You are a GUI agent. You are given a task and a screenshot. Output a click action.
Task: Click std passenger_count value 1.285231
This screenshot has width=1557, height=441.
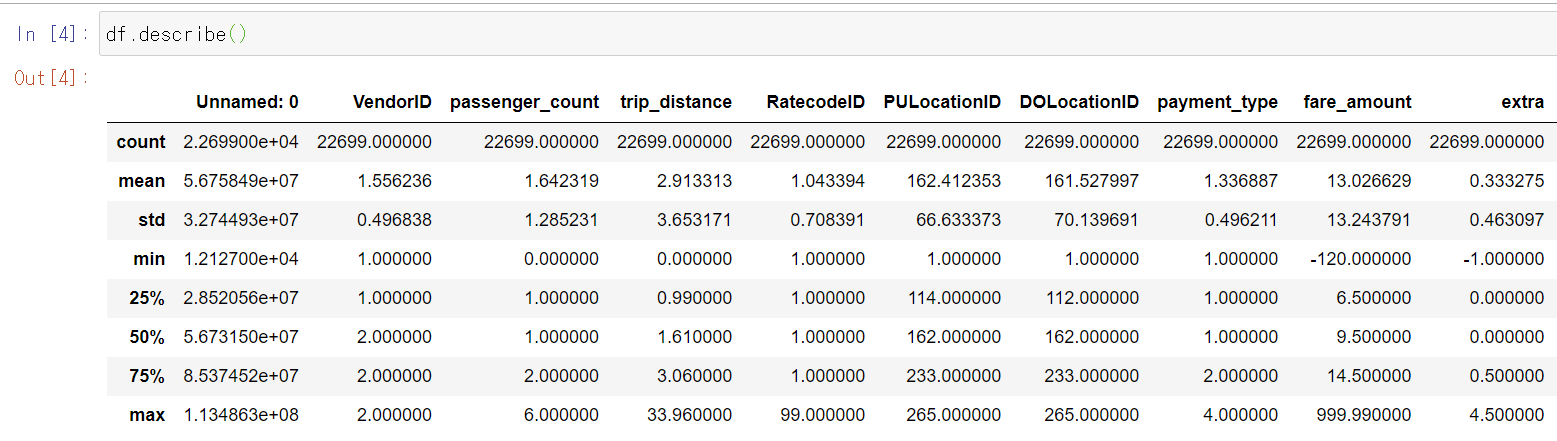(x=564, y=220)
